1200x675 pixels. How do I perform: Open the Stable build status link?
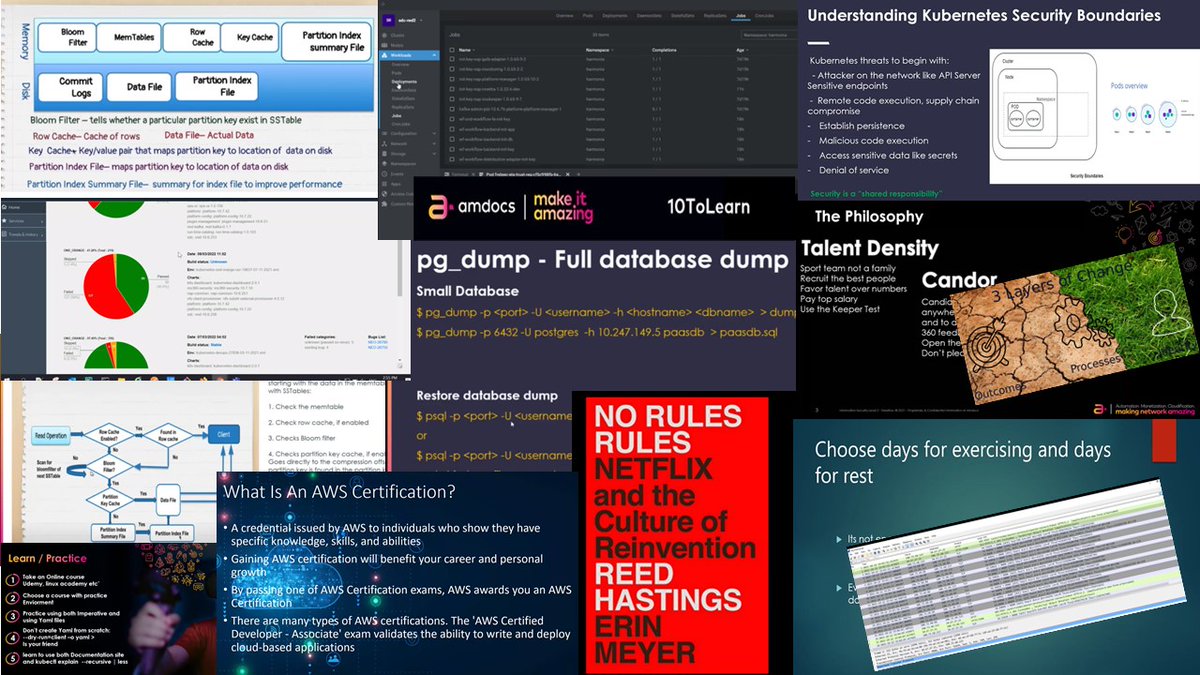(x=216, y=345)
